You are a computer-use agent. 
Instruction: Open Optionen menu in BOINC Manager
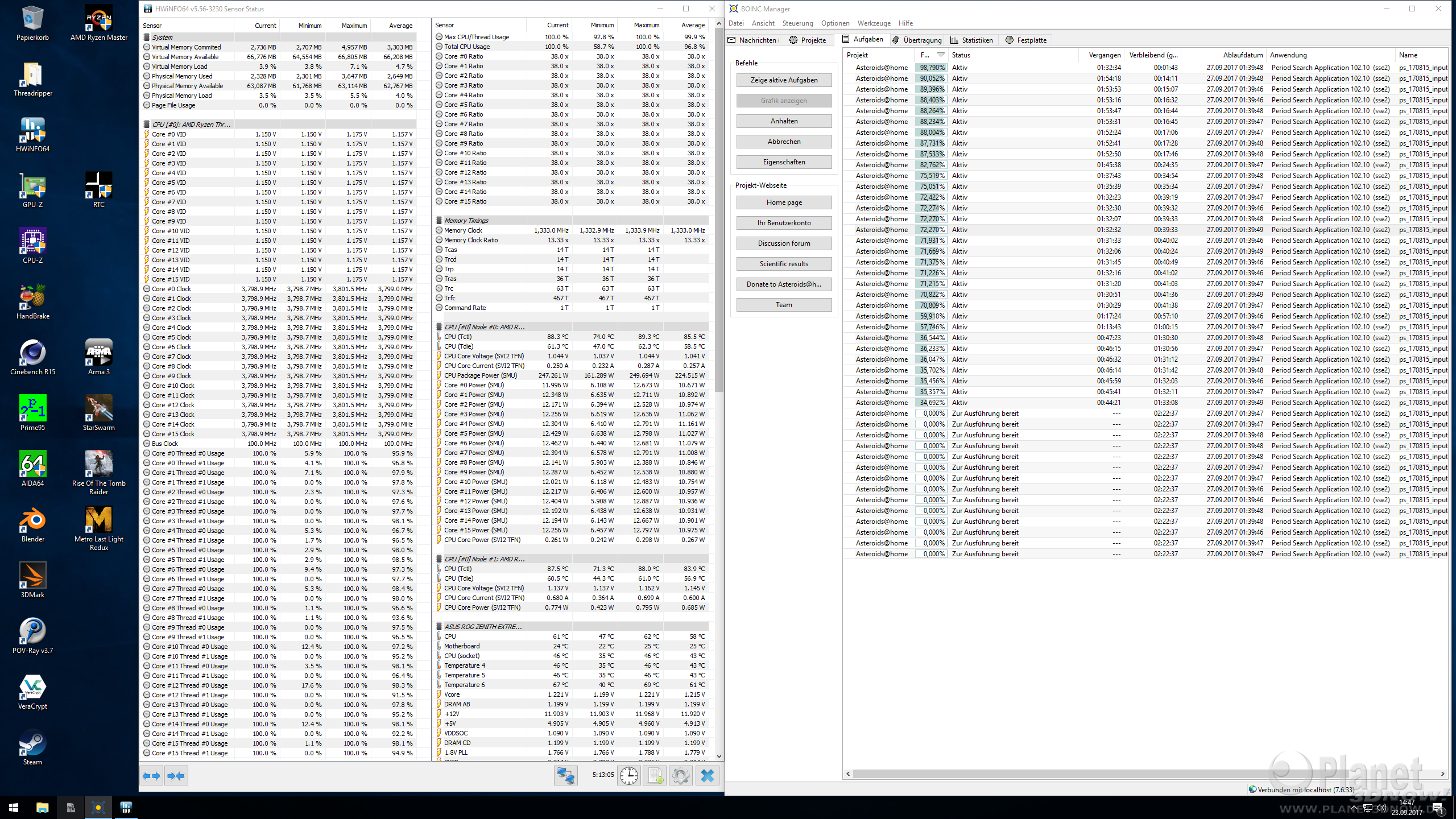point(835,23)
